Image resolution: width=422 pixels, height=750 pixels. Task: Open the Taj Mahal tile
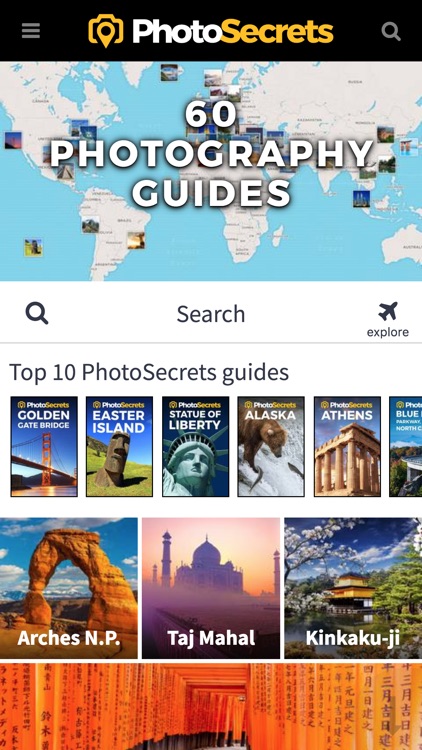[x=211, y=588]
